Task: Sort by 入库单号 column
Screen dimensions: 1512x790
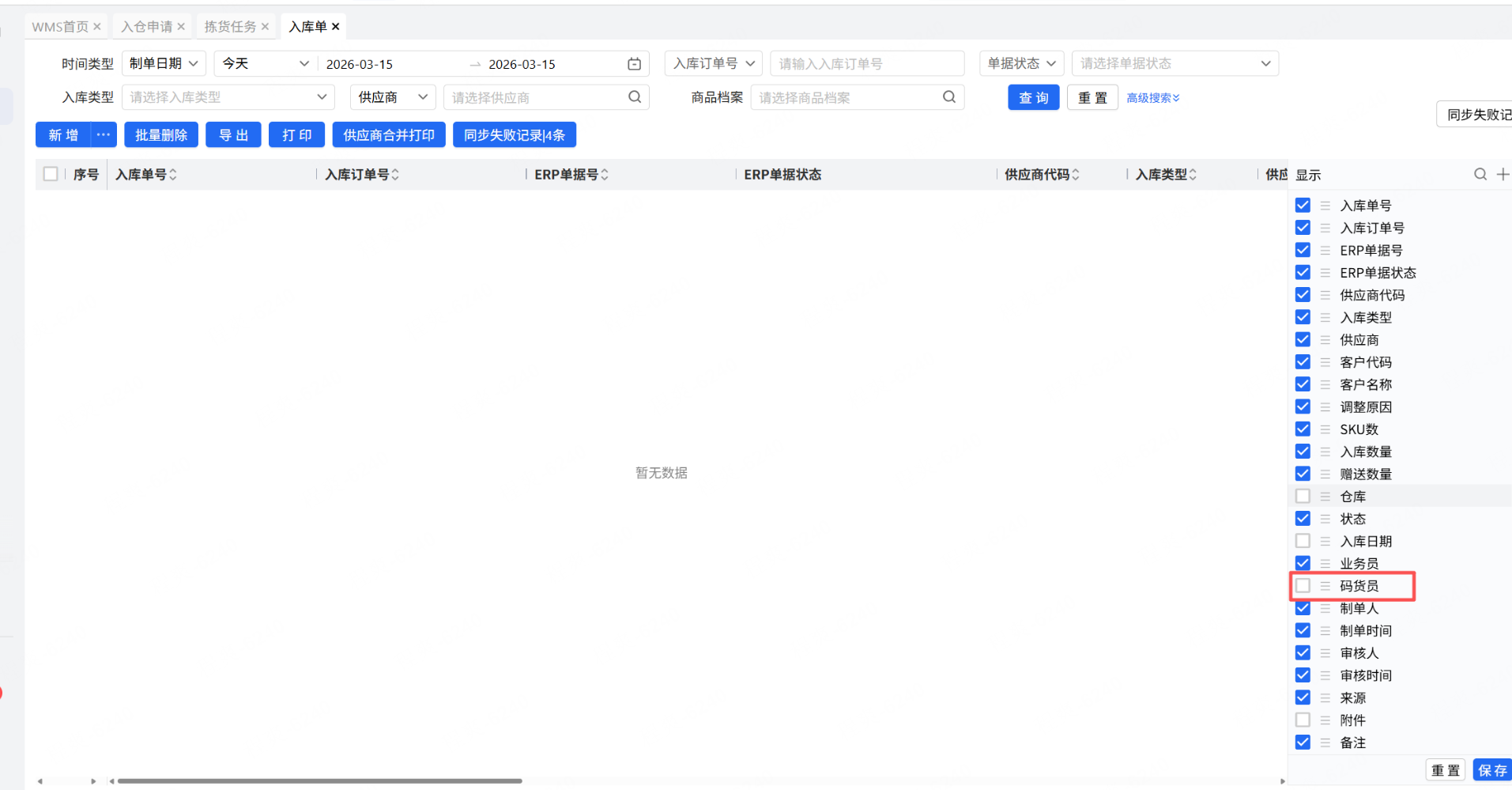Action: pos(173,175)
